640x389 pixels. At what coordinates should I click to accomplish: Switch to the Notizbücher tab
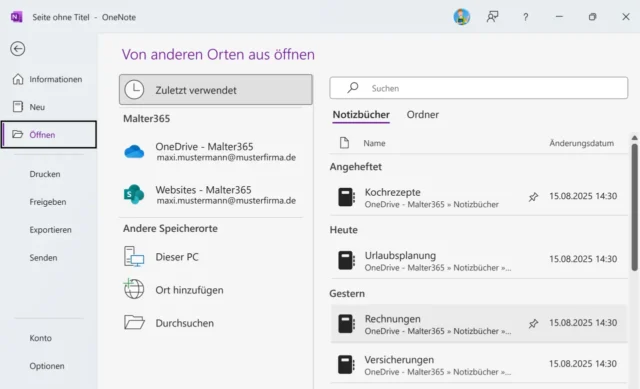pos(361,115)
